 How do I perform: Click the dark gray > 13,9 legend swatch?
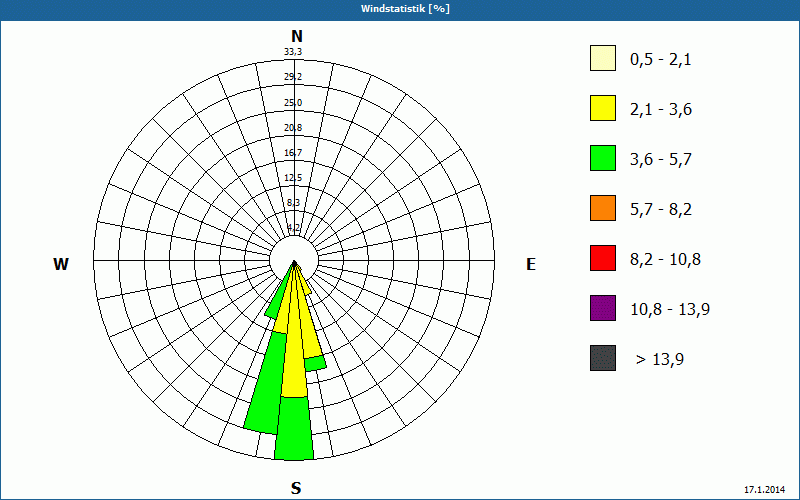(x=603, y=358)
